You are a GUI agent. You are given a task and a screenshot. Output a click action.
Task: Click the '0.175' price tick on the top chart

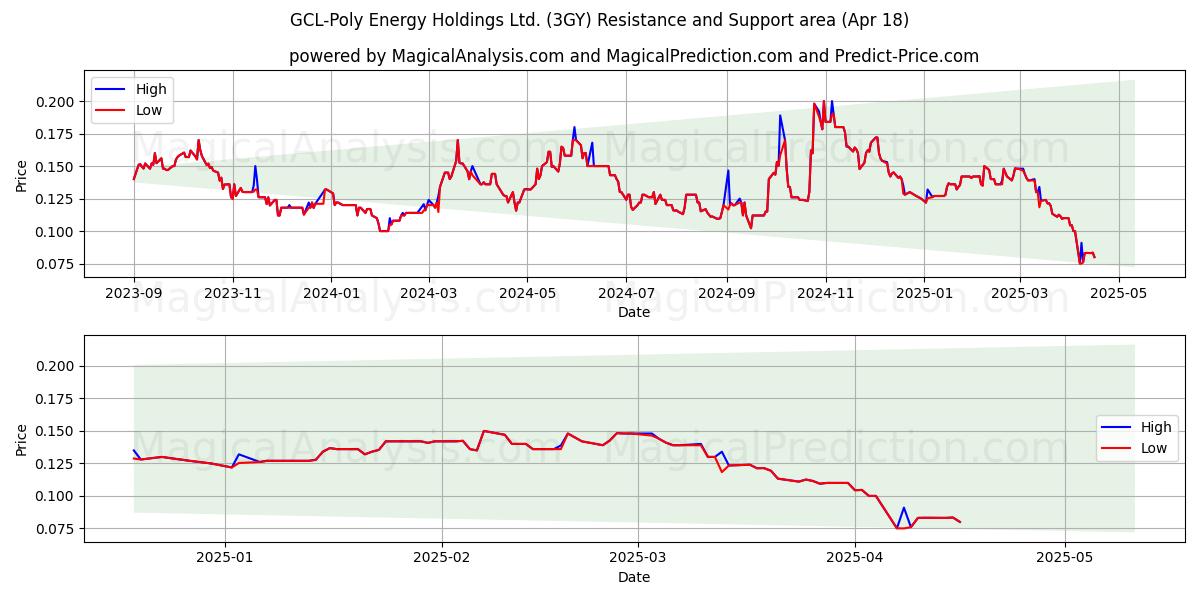tap(56, 134)
